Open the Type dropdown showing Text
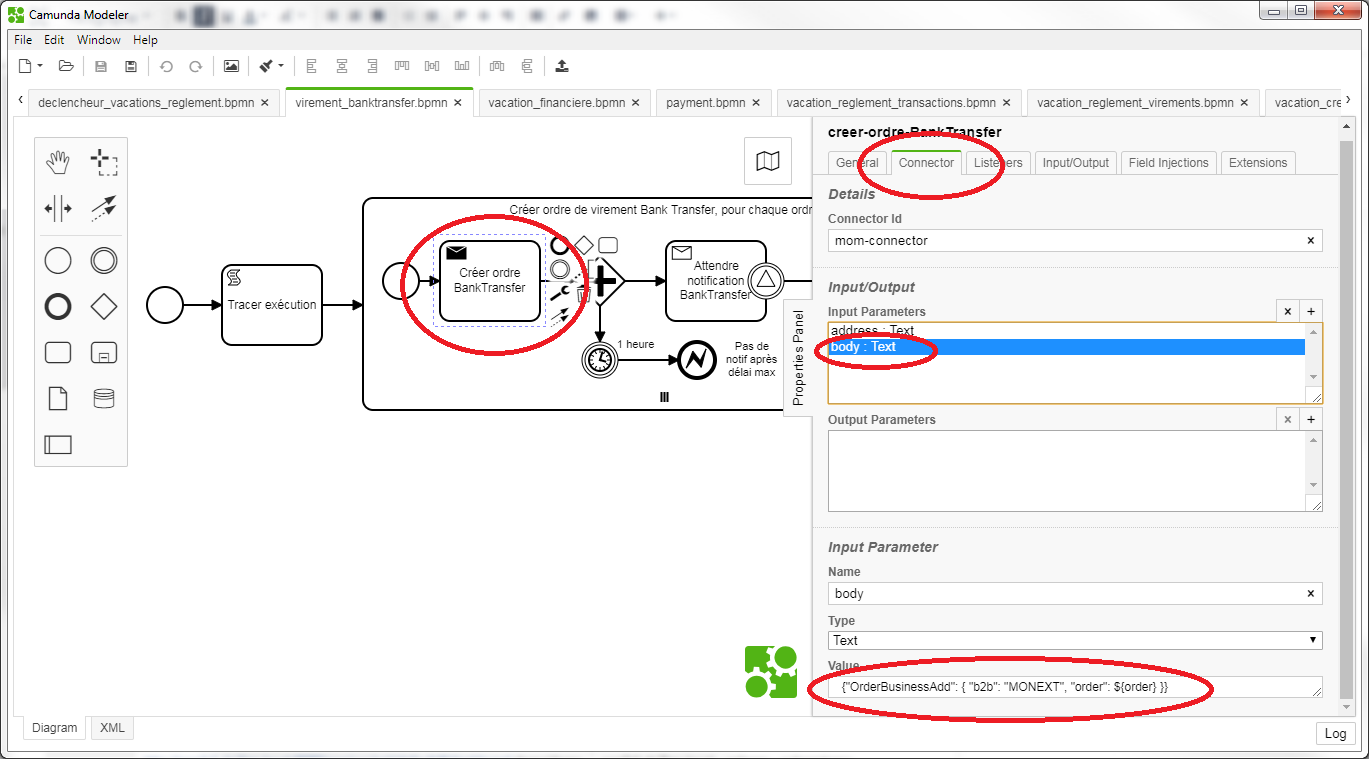The image size is (1369, 759). pyautogui.click(x=1075, y=640)
